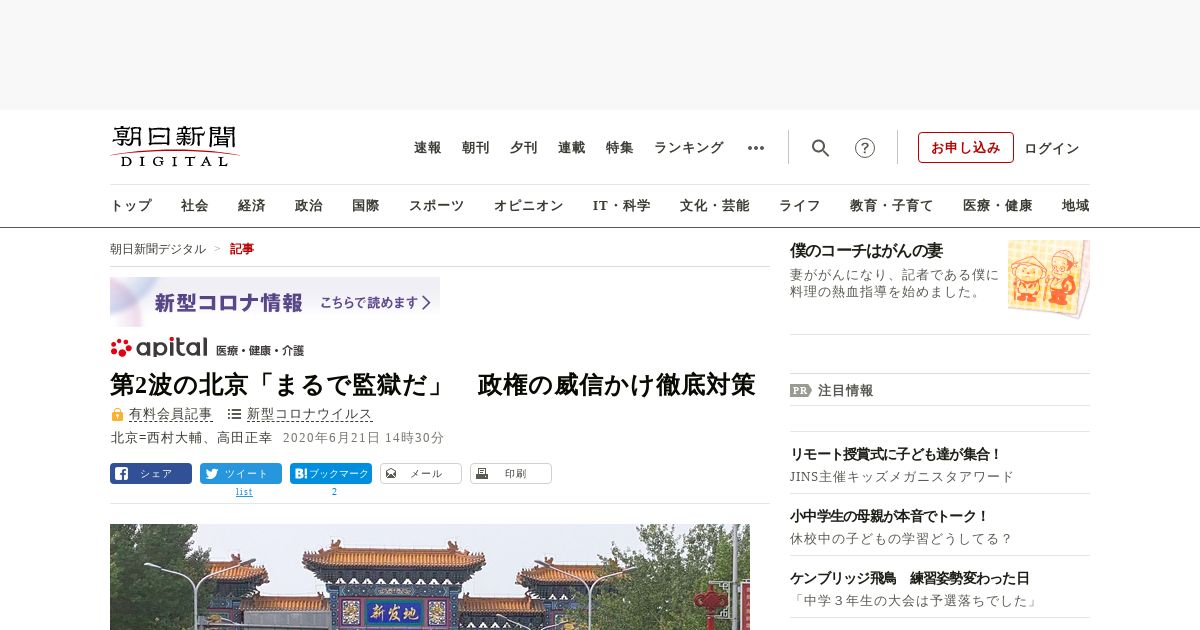The width and height of the screenshot is (1200, 630).
Task: Click 記事 breadcrumb item
Action: click(x=242, y=249)
